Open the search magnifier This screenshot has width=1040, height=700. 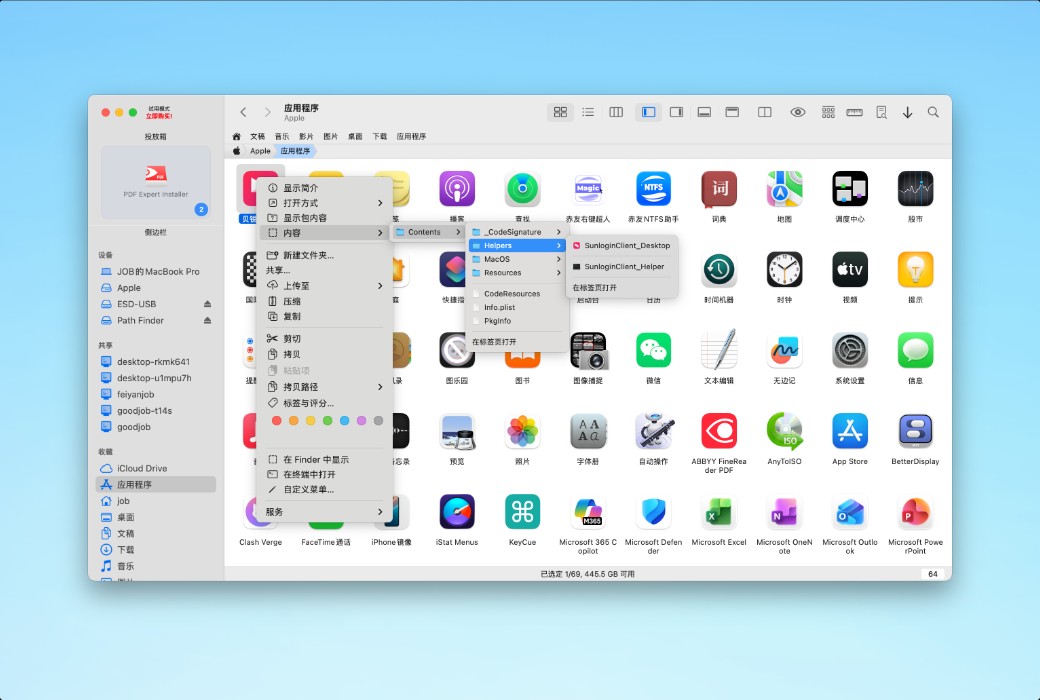coord(933,112)
